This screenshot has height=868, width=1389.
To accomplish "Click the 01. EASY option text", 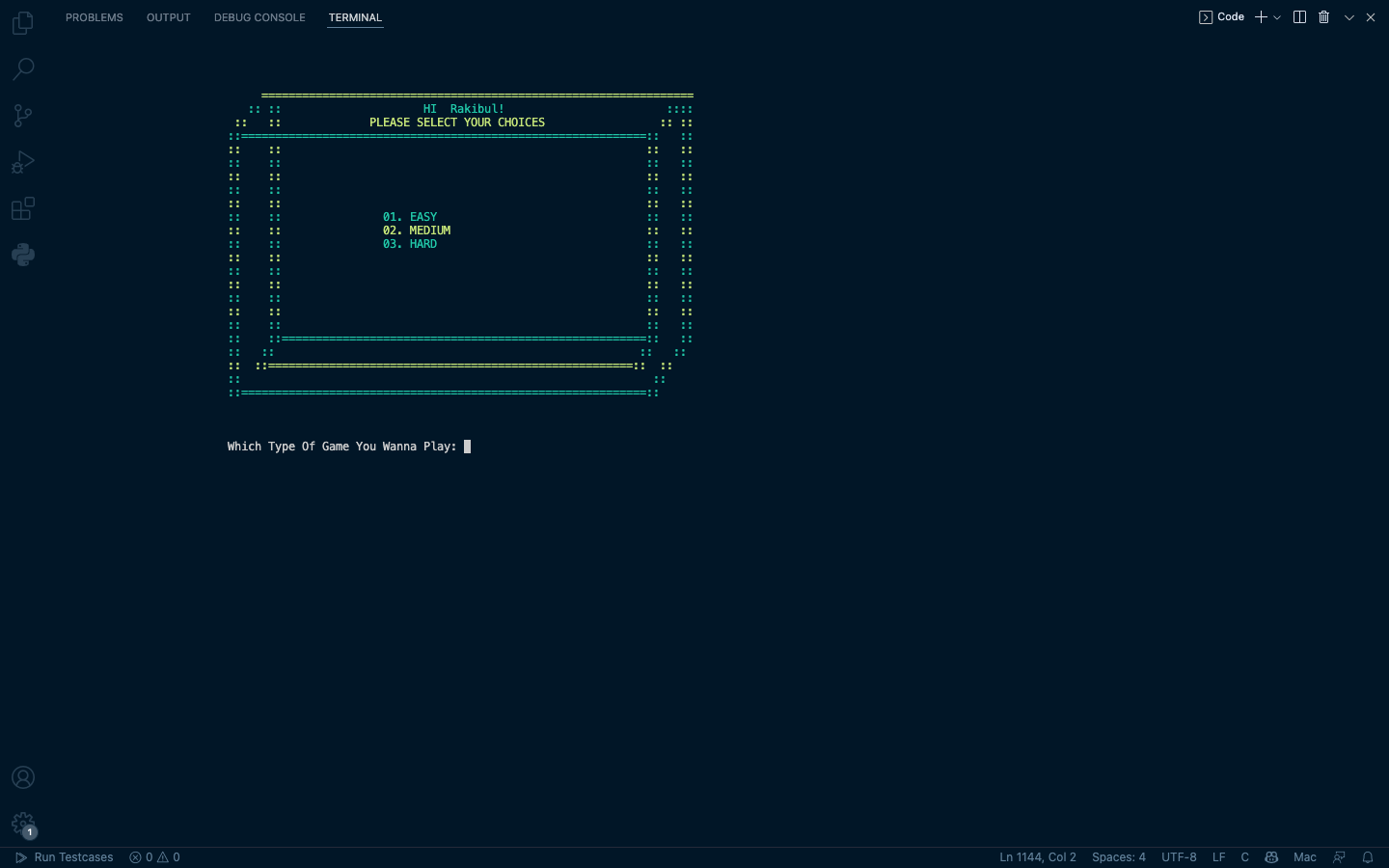I will point(410,217).
